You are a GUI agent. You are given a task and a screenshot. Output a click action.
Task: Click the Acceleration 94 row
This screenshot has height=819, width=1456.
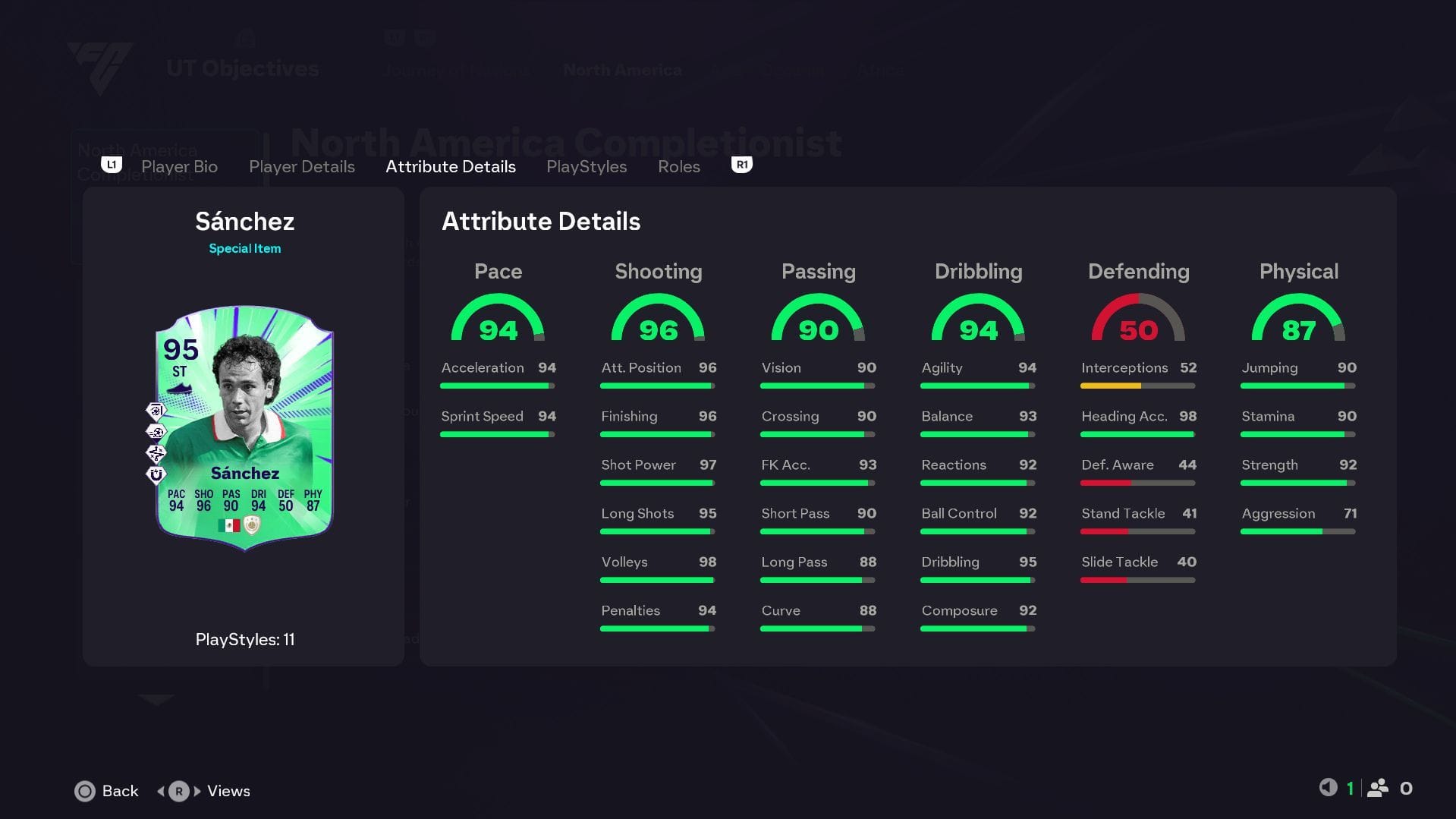click(498, 374)
